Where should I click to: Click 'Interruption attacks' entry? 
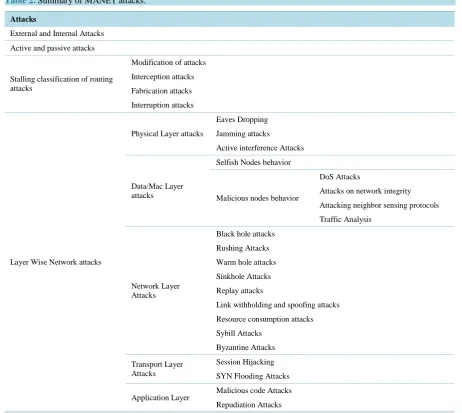tap(162, 105)
